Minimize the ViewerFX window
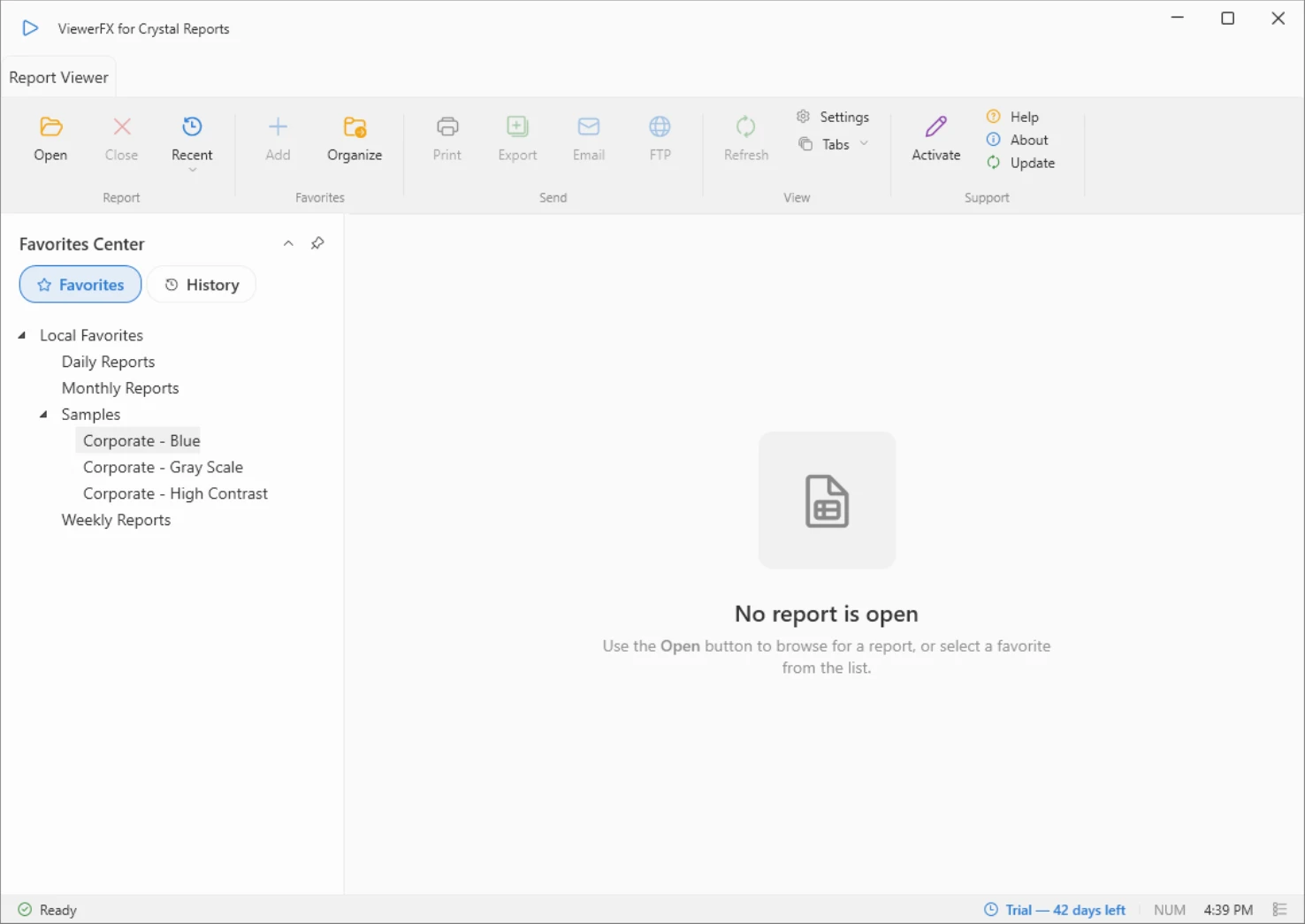1305x924 pixels. [x=1178, y=19]
